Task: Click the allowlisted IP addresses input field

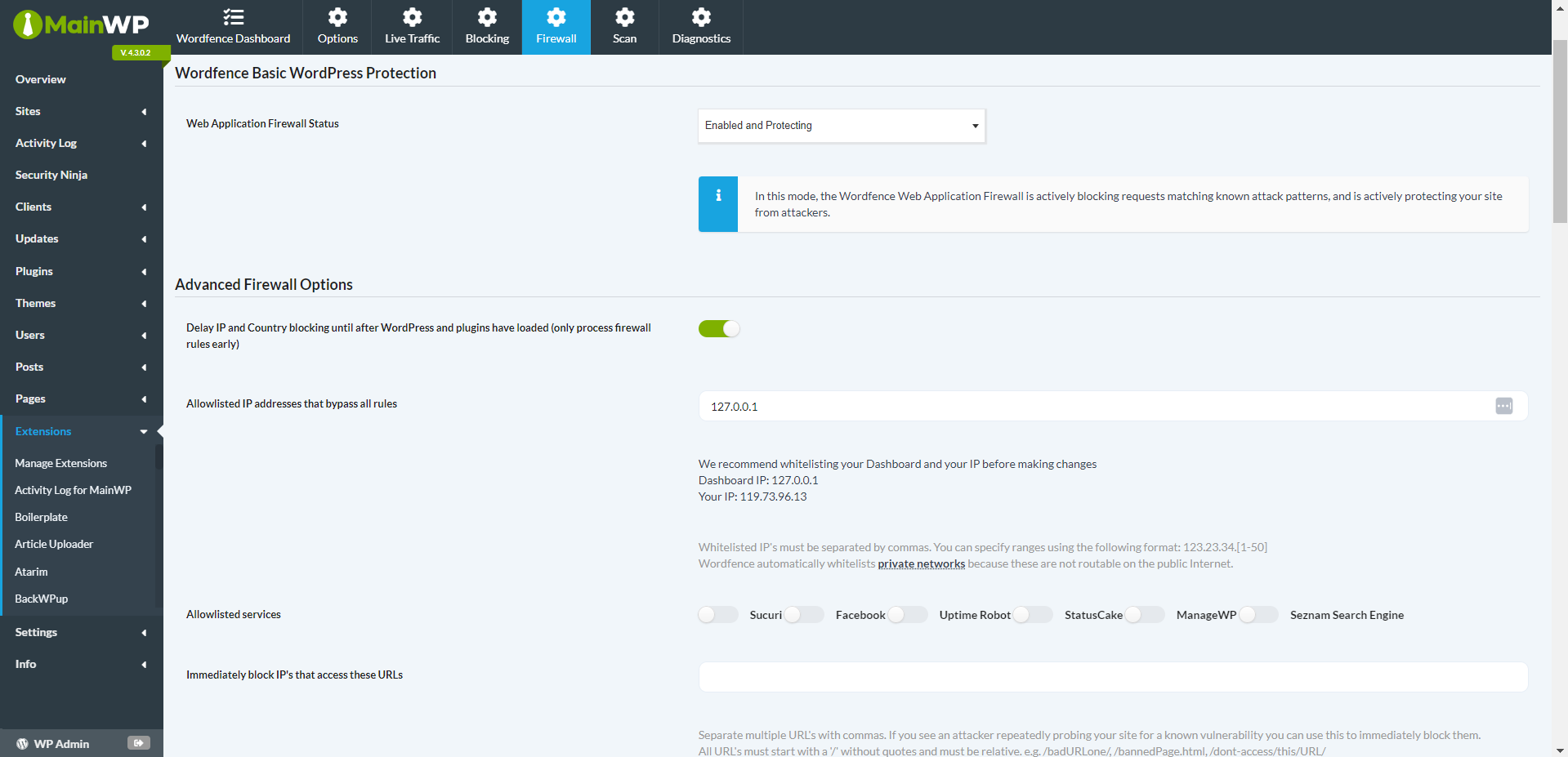Action: pyautogui.click(x=1113, y=406)
